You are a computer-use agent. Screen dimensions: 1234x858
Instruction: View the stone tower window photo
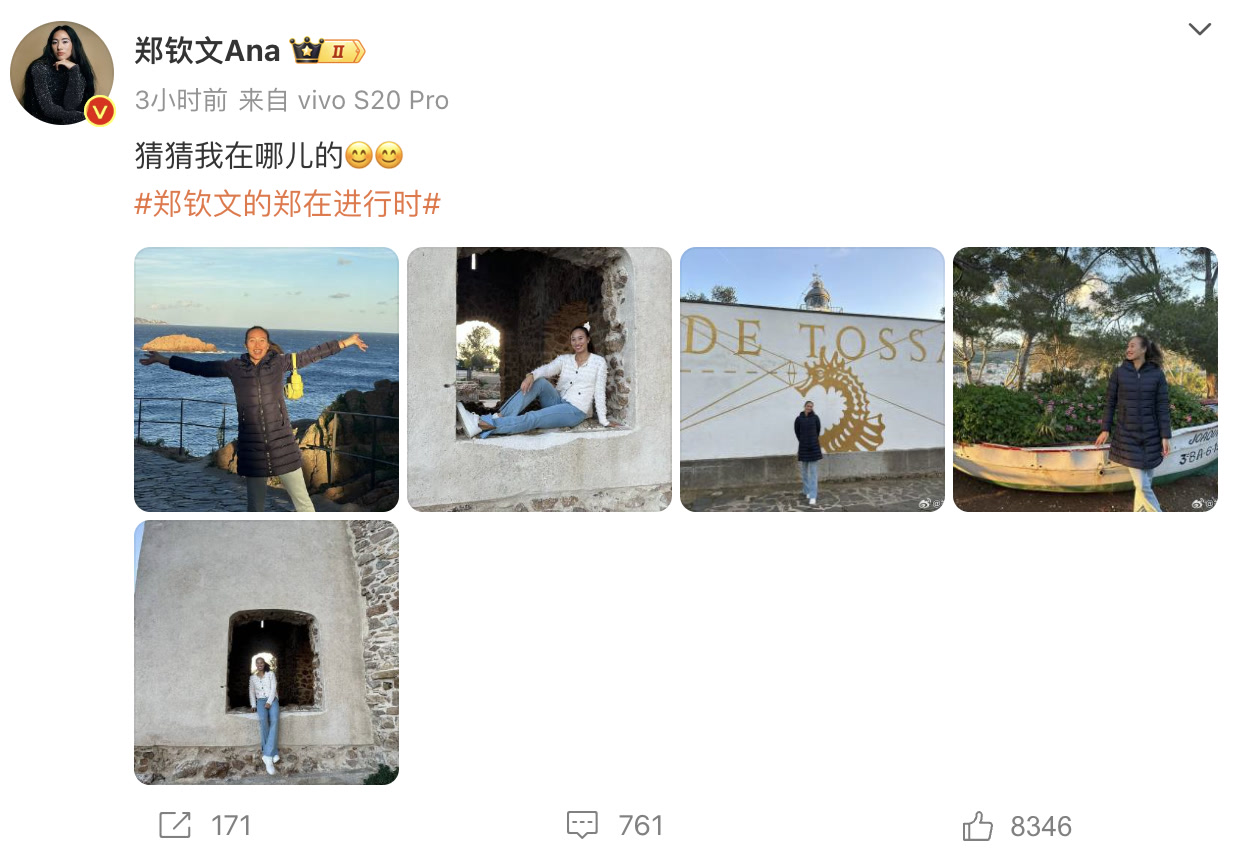coord(266,652)
